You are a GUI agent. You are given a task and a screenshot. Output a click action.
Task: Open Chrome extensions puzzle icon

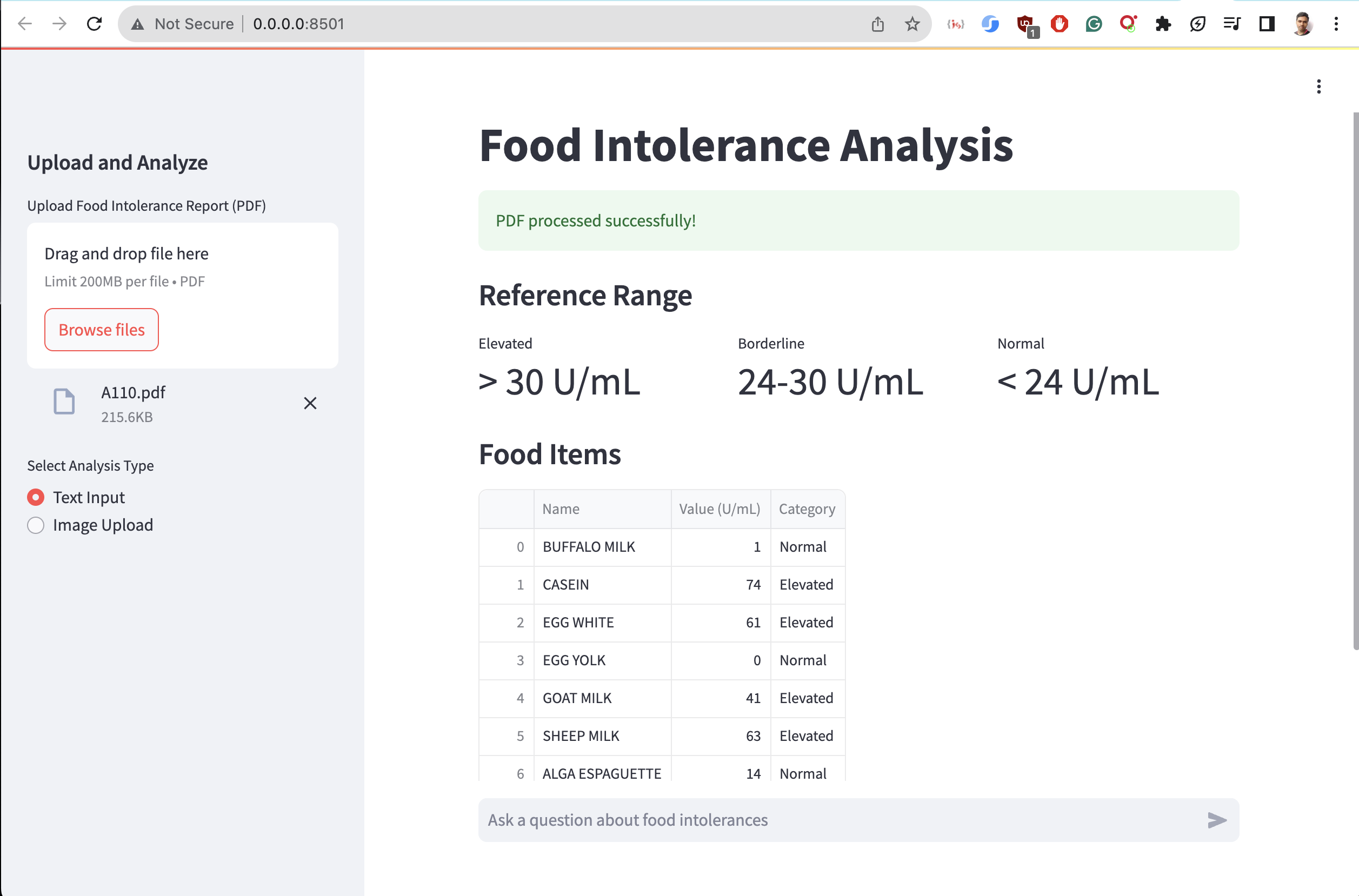point(1162,24)
